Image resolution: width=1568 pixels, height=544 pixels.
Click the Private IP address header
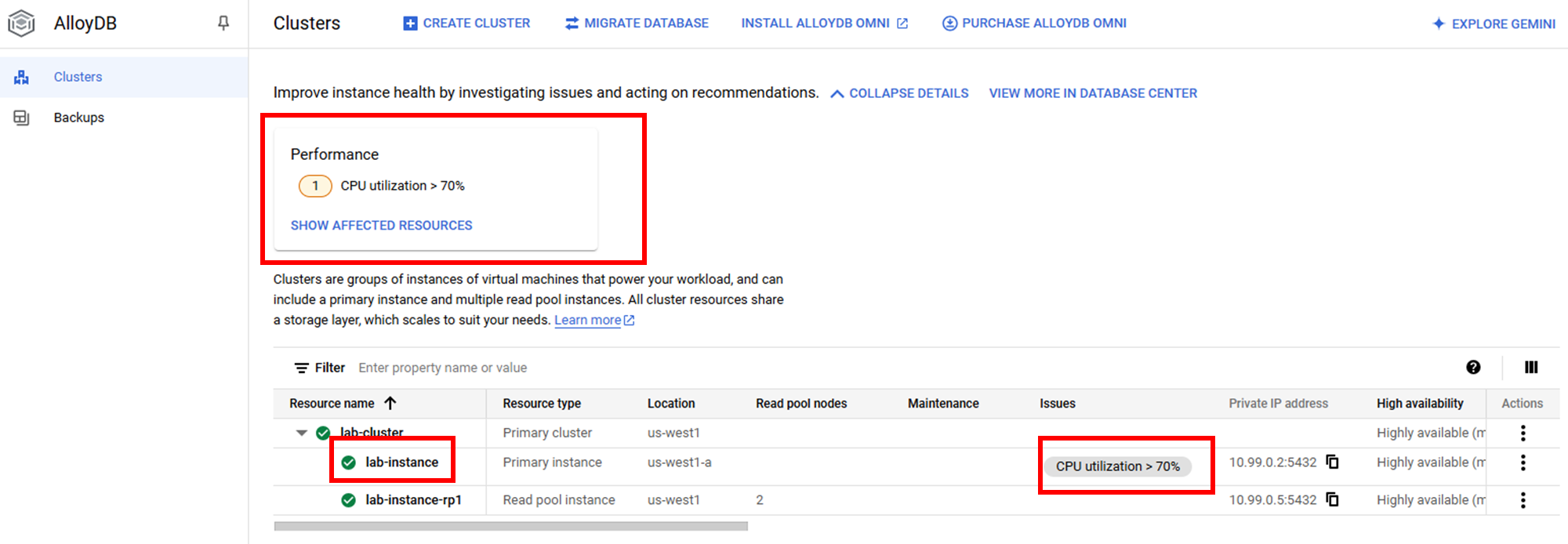click(1278, 404)
